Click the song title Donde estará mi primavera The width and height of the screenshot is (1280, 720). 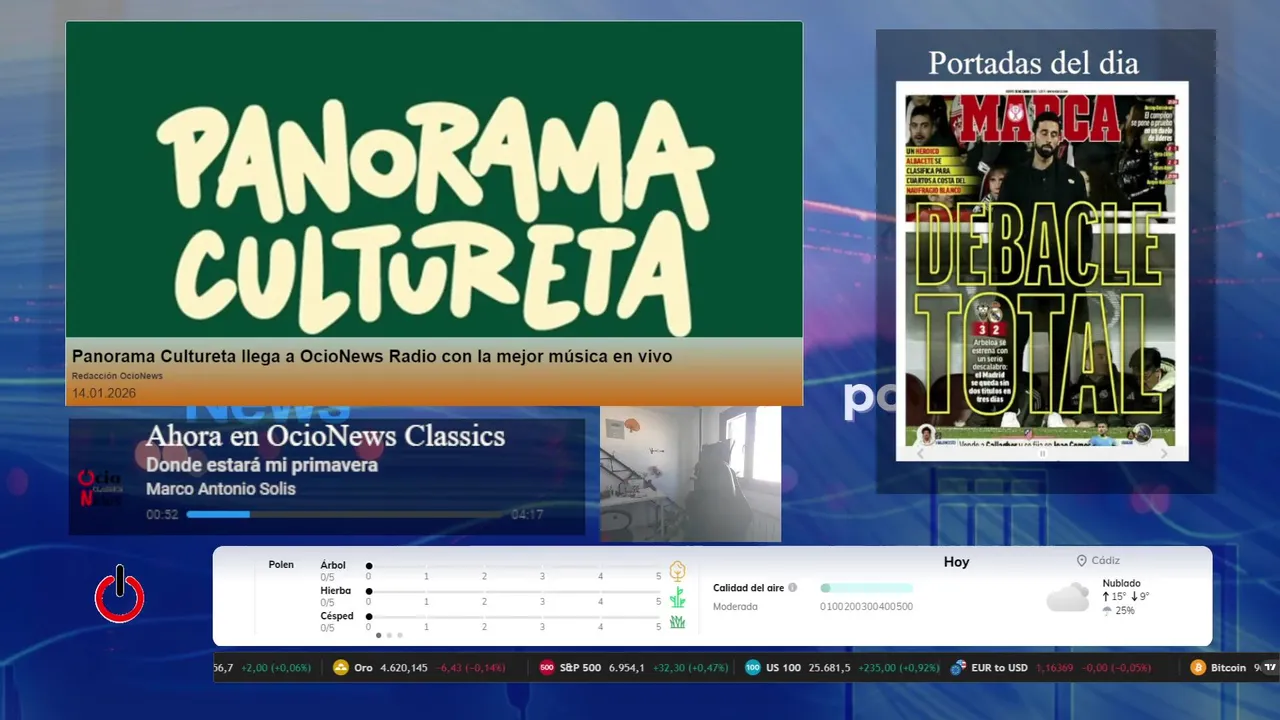(262, 465)
